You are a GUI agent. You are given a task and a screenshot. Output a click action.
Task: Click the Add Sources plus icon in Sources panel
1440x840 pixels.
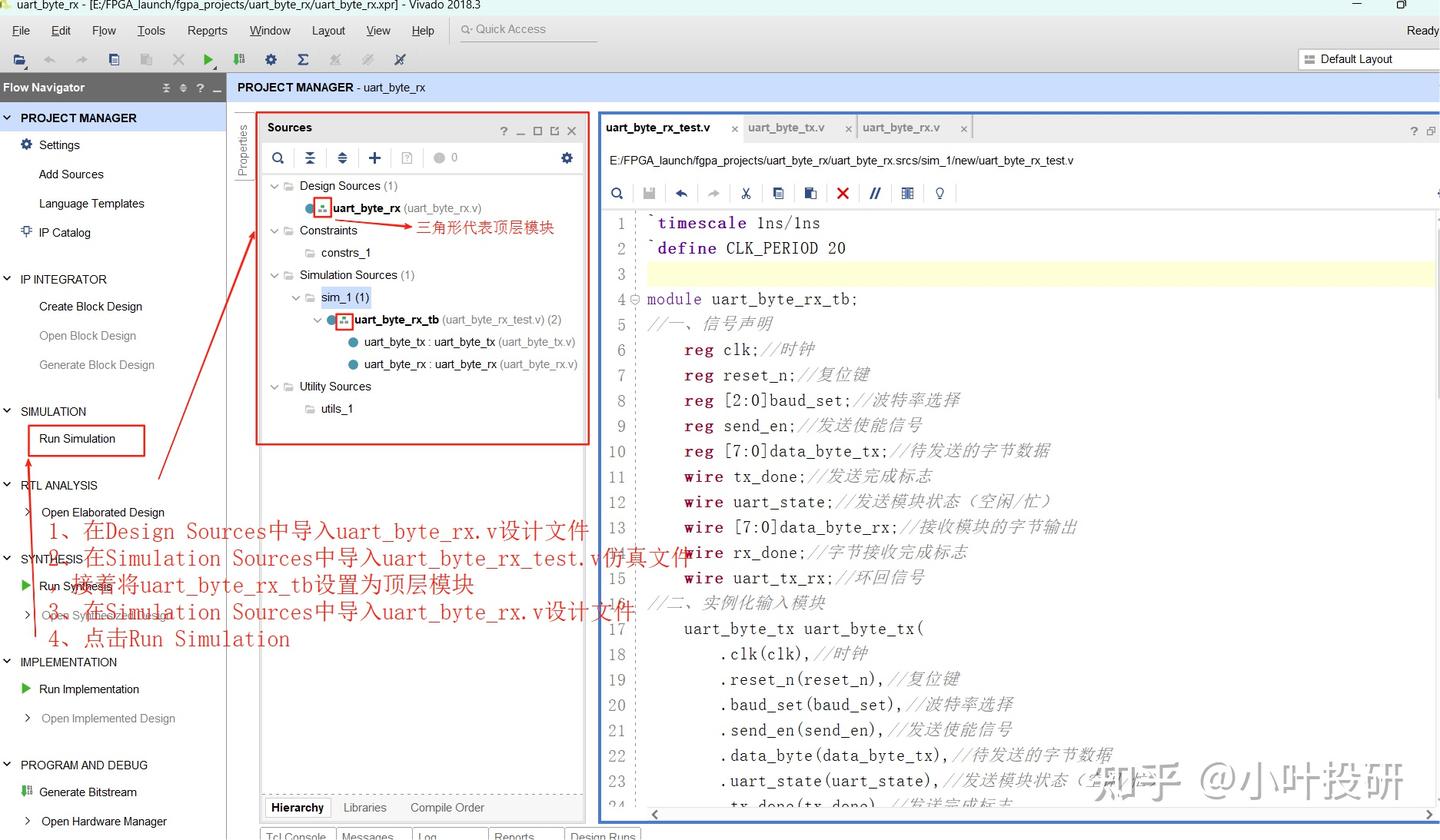[x=374, y=157]
